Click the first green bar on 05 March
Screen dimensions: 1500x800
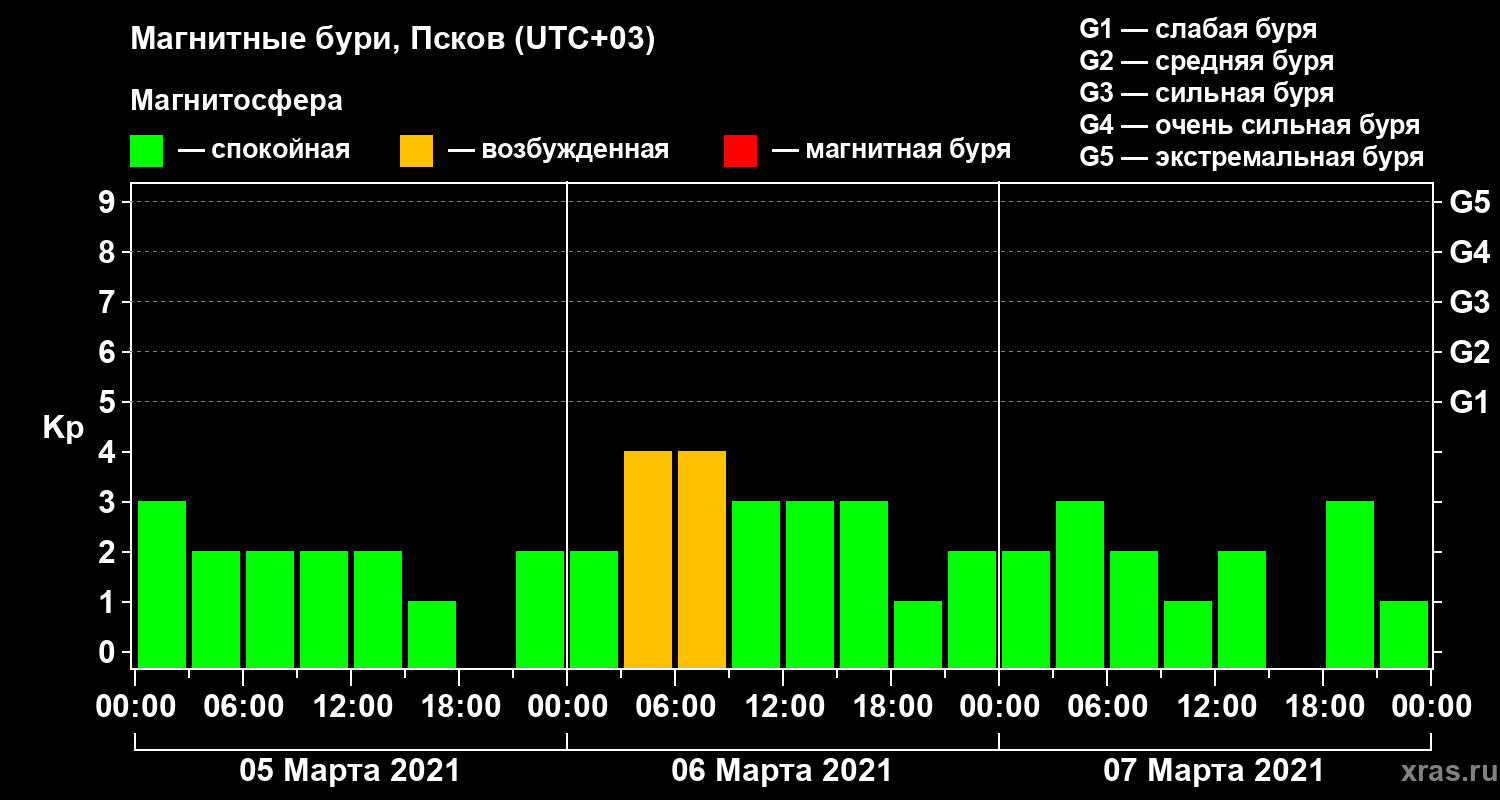click(162, 584)
